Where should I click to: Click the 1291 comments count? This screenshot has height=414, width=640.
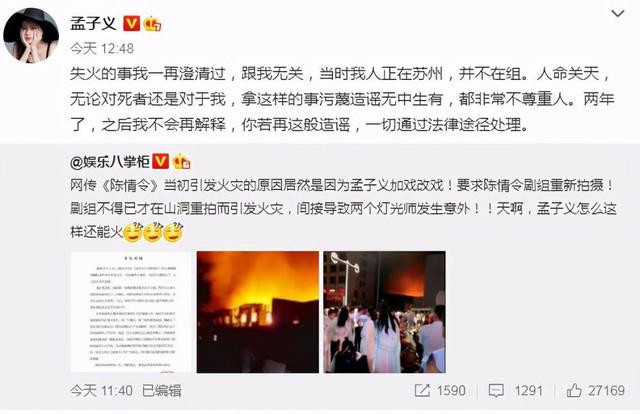[528, 391]
